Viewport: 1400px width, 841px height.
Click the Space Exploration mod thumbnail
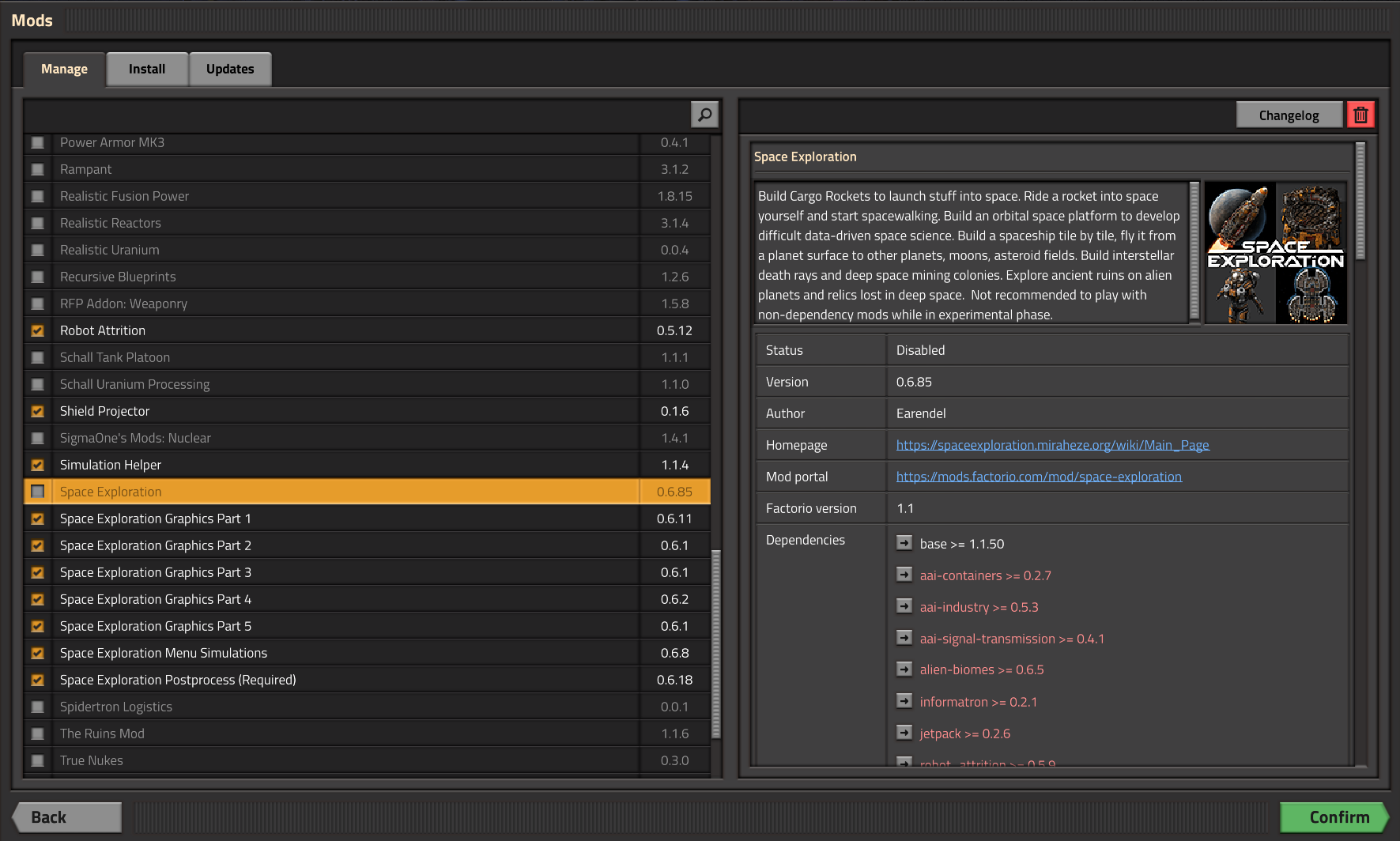[1275, 253]
